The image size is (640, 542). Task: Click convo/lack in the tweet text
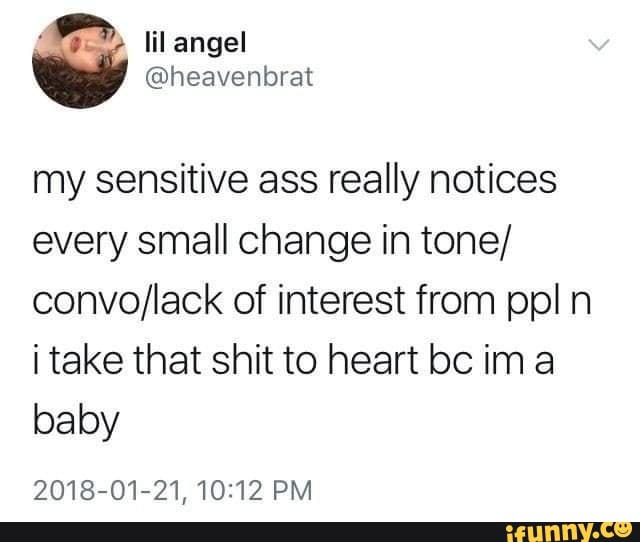tap(127, 301)
